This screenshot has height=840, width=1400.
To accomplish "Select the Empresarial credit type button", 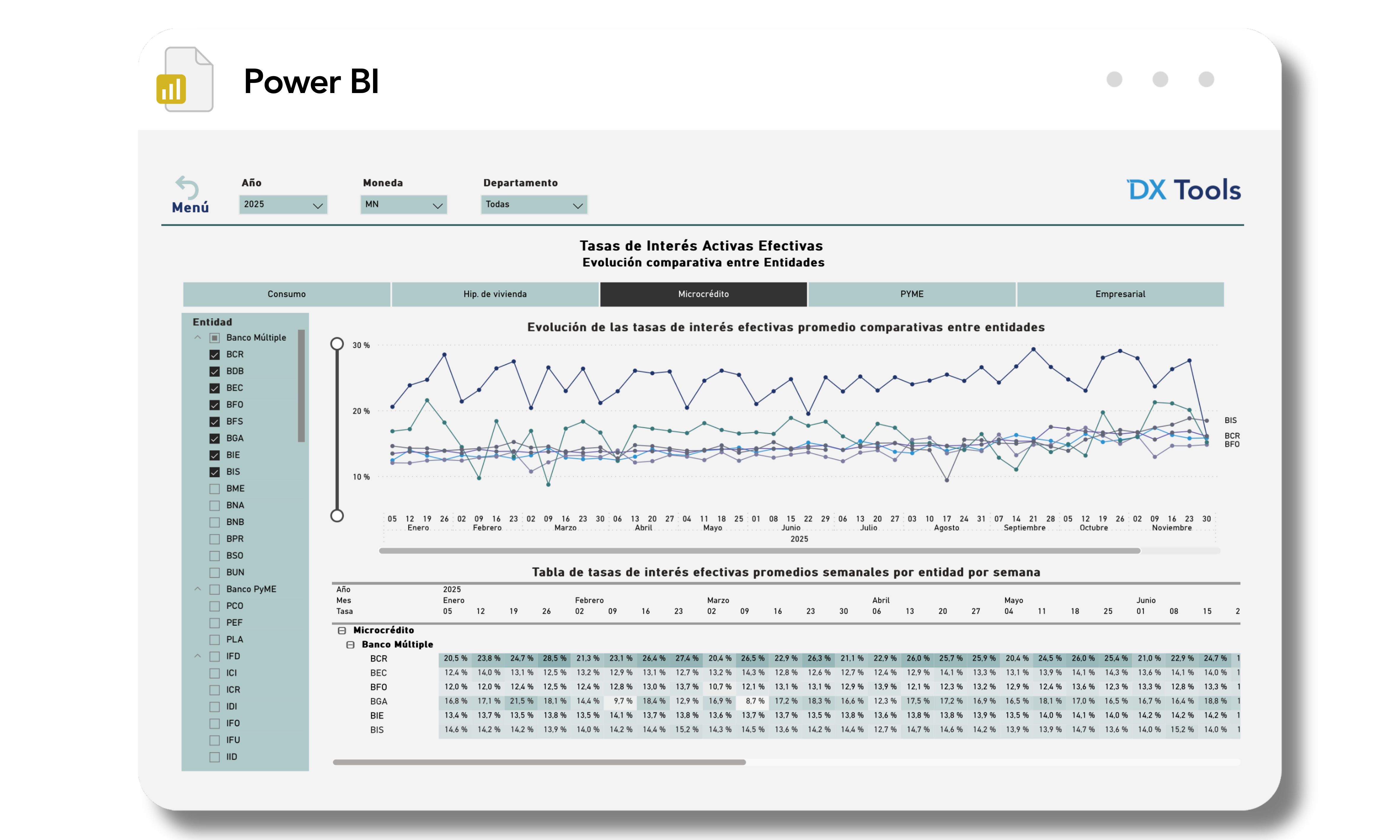I will pyautogui.click(x=1120, y=294).
